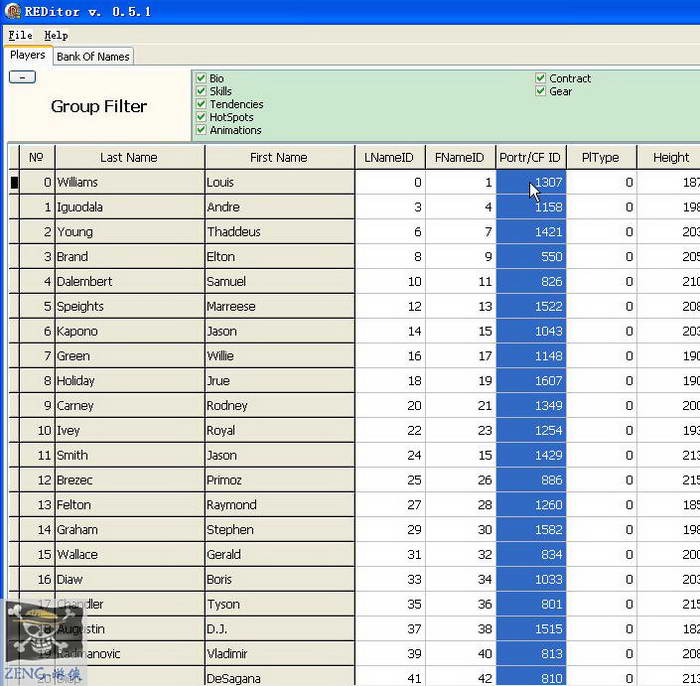Image resolution: width=700 pixels, height=686 pixels.
Task: Click the First Name cell Thaddeus
Action: coord(279,232)
